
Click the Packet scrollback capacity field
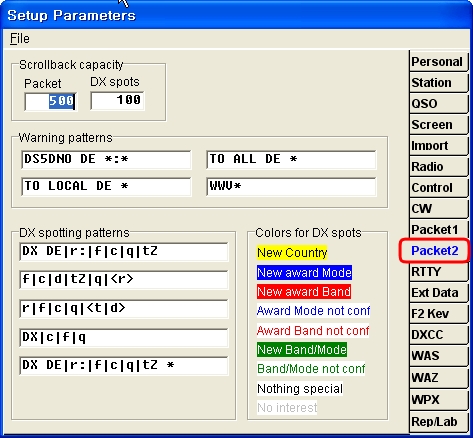click(x=51, y=101)
